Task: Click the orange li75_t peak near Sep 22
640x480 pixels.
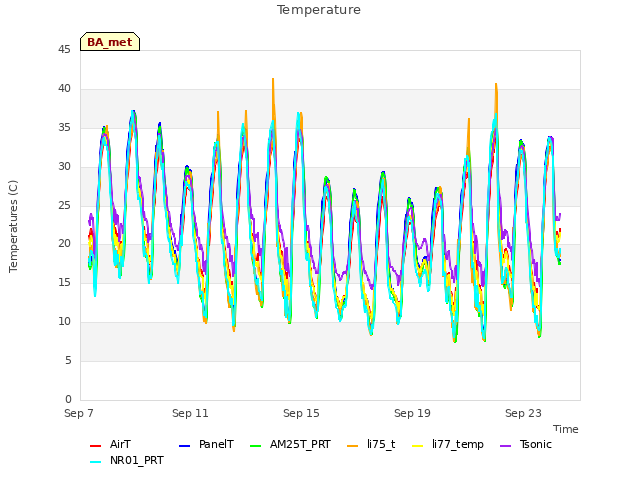Action: pyautogui.click(x=496, y=85)
